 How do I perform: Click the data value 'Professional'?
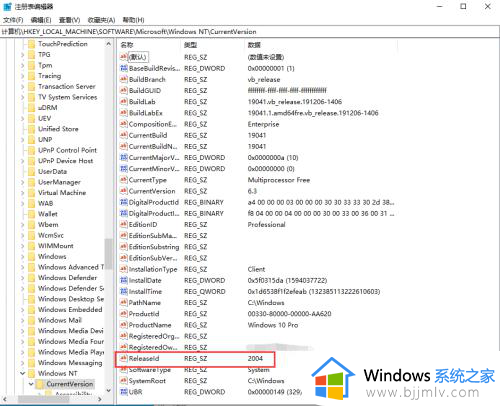click(x=267, y=224)
